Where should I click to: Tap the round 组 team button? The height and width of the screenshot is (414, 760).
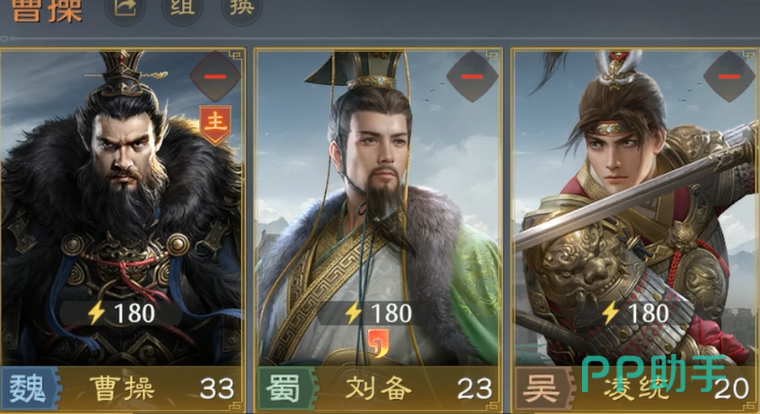tap(183, 8)
